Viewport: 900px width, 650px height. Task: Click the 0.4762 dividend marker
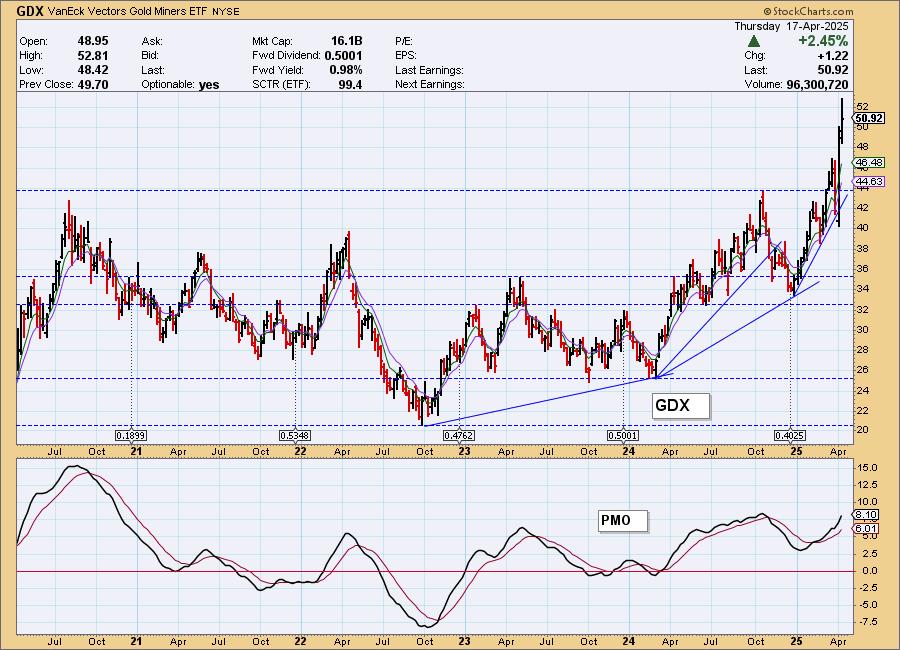point(459,435)
